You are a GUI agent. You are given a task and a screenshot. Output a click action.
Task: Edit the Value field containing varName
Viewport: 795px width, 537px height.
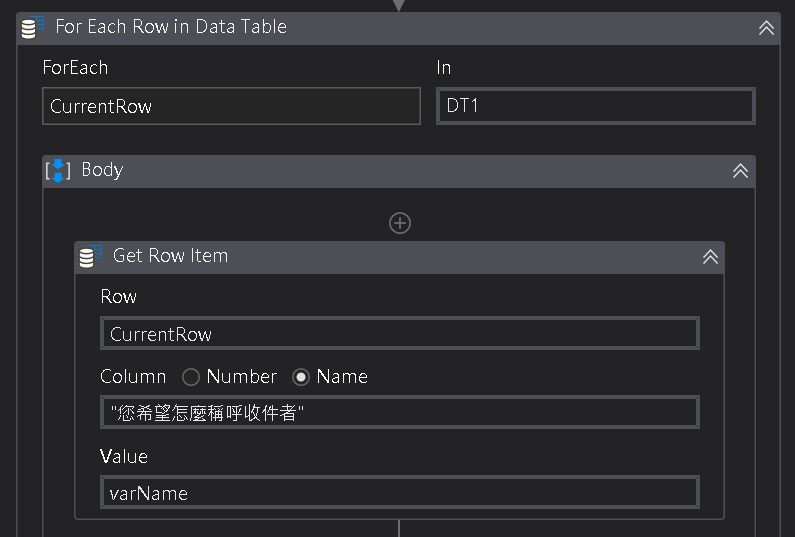400,492
